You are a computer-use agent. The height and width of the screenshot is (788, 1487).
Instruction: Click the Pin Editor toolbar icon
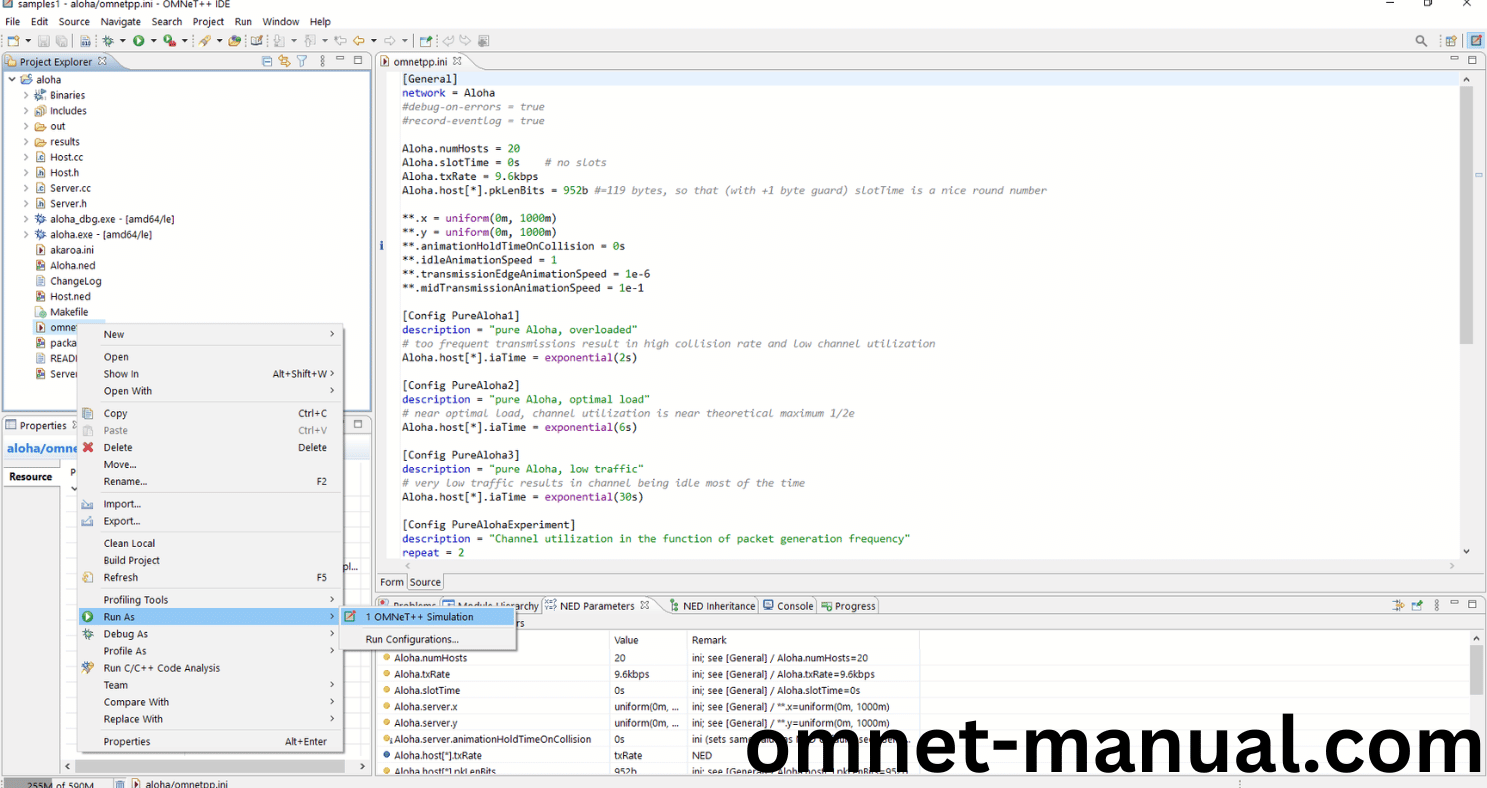pyautogui.click(x=426, y=41)
